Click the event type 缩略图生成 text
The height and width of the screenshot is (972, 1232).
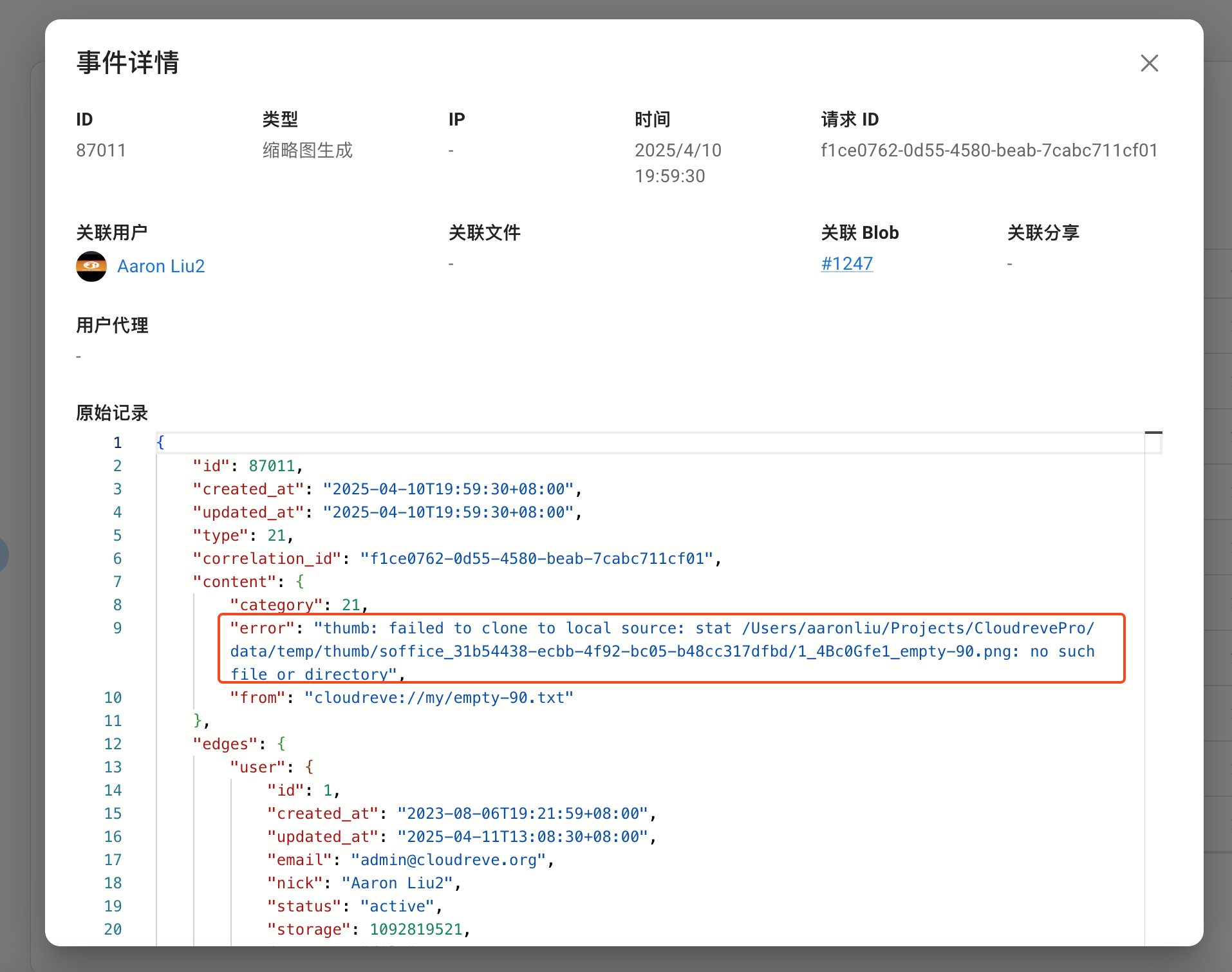tap(307, 151)
